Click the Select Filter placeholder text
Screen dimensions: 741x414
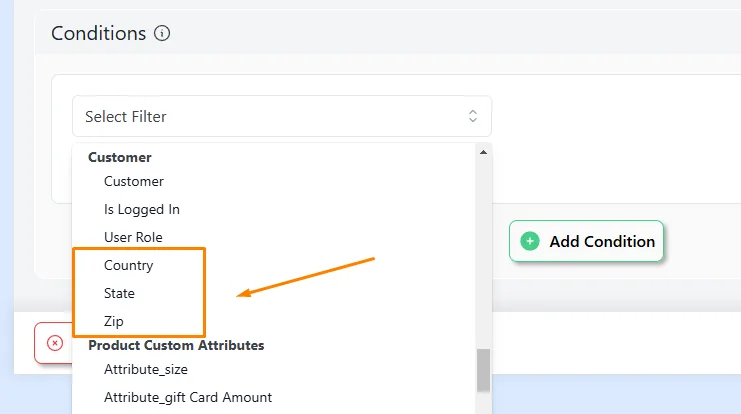tap(126, 116)
